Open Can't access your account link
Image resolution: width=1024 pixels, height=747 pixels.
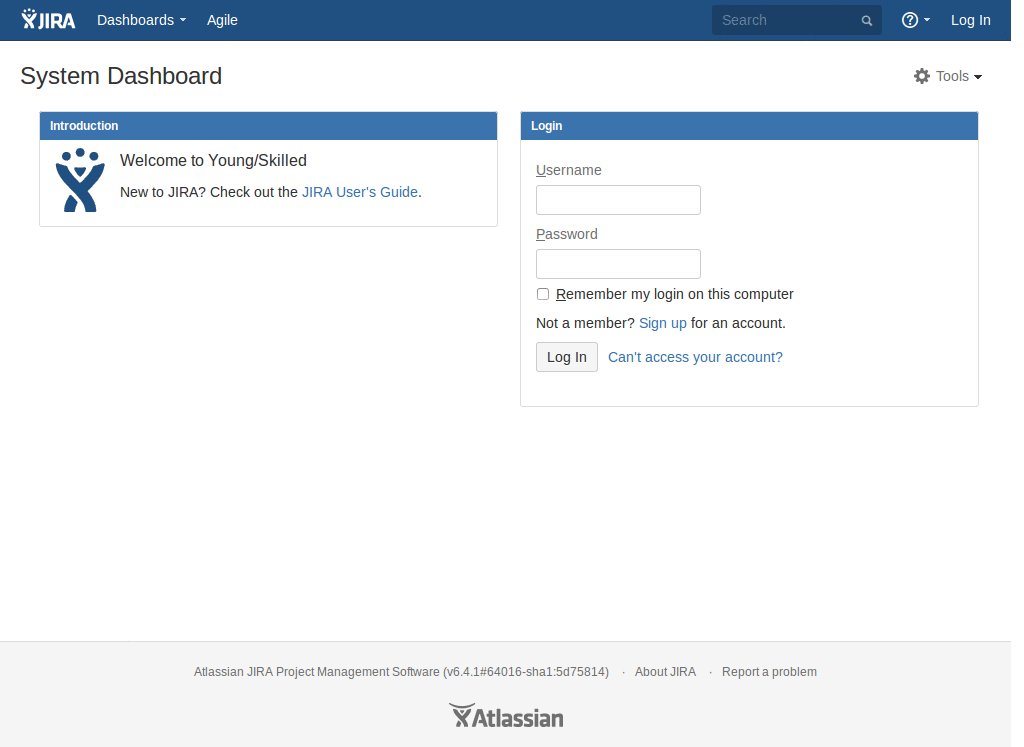tap(695, 357)
